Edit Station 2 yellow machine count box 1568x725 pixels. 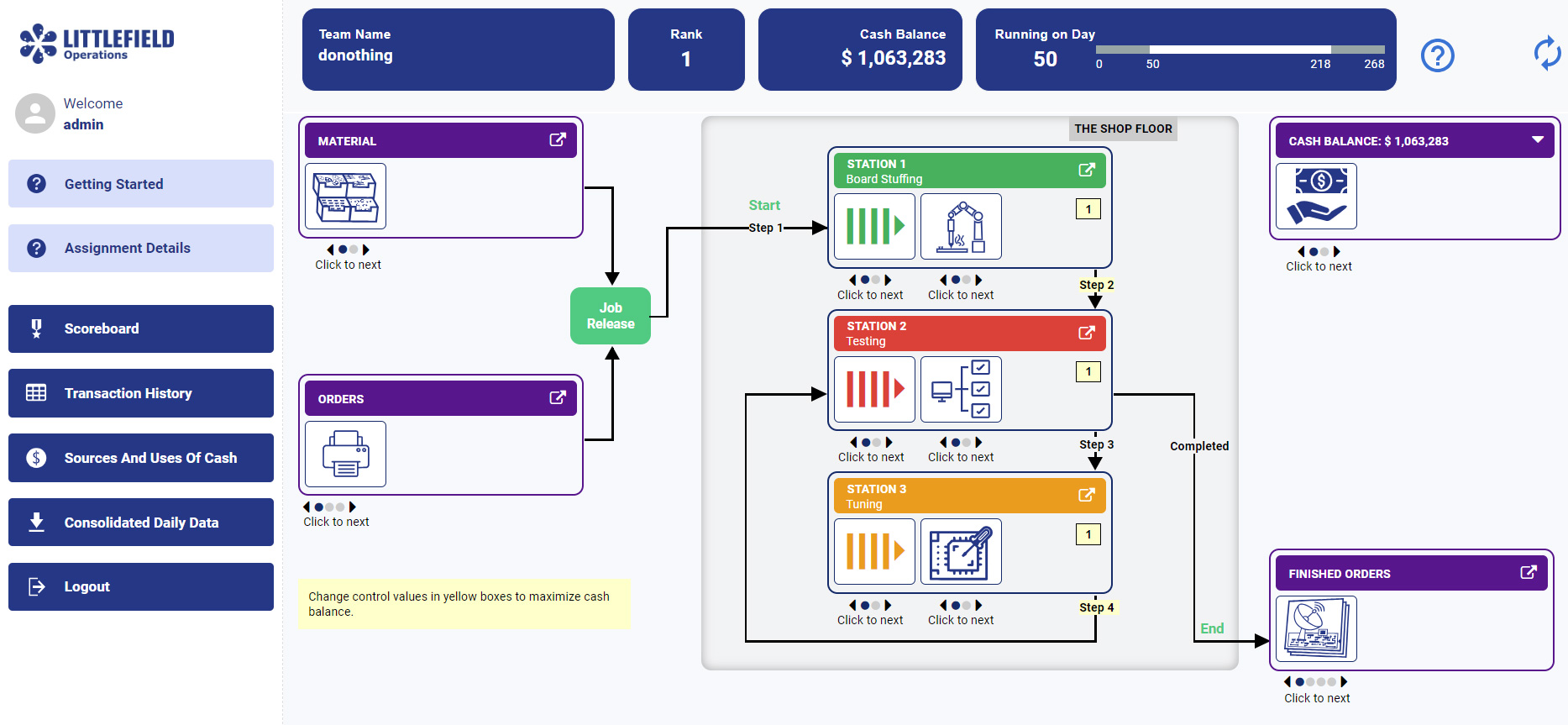click(x=1088, y=371)
